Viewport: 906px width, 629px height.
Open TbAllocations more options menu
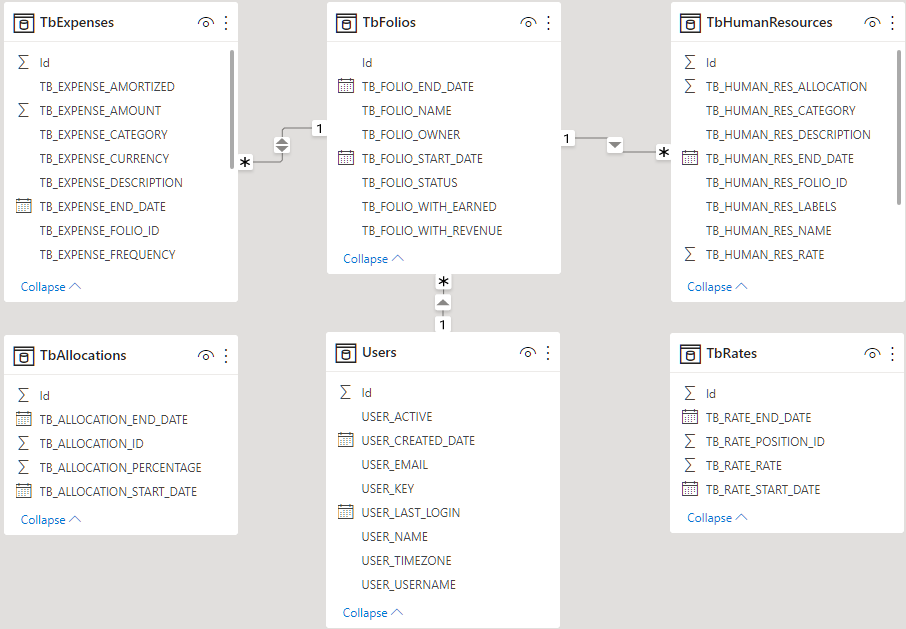click(x=226, y=355)
